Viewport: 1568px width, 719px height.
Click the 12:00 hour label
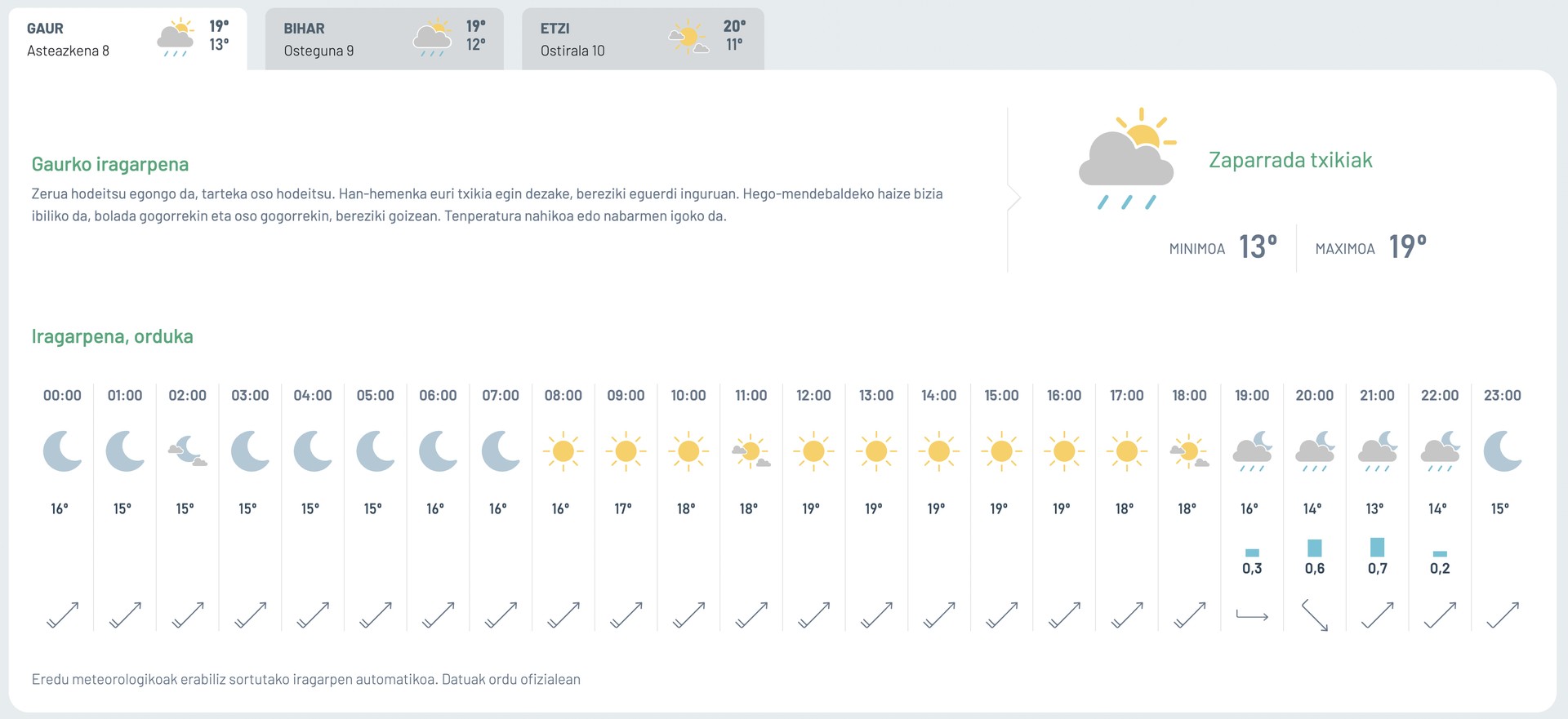(814, 396)
